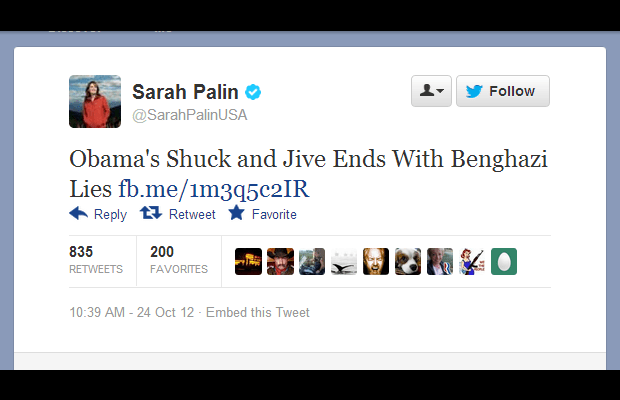View the 200 favorites list
Screen dimensions: 620x400
179,260
